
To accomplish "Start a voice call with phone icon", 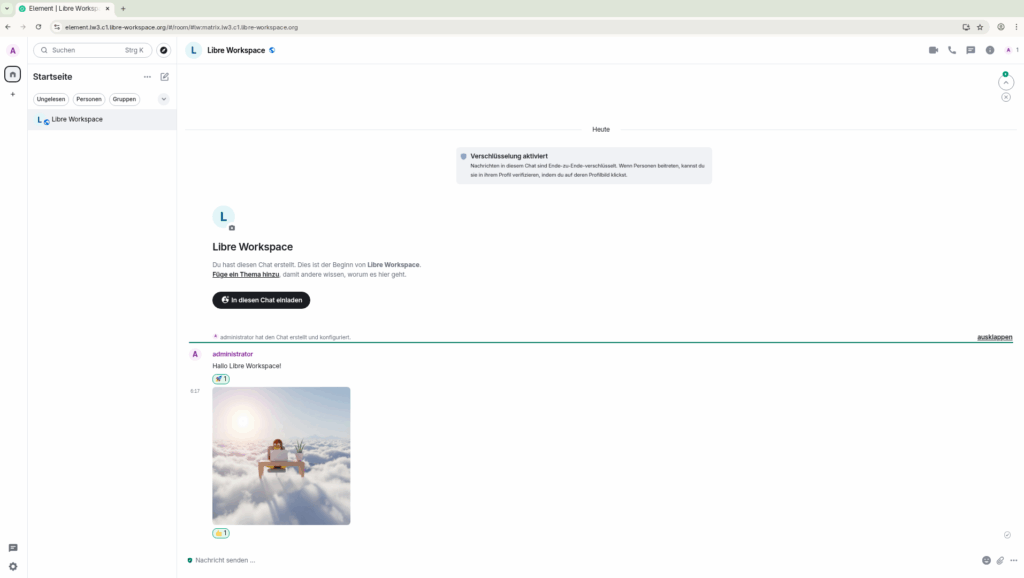I will 952,50.
